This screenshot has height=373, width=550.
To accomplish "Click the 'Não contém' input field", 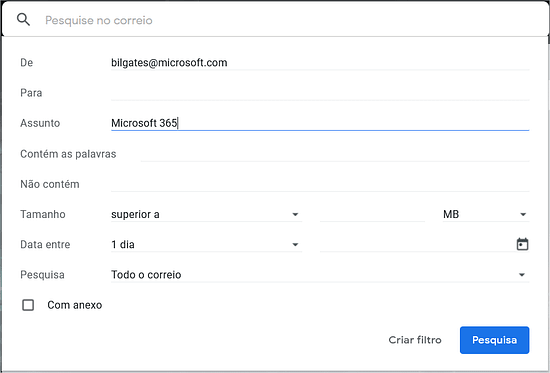I will (x=320, y=184).
